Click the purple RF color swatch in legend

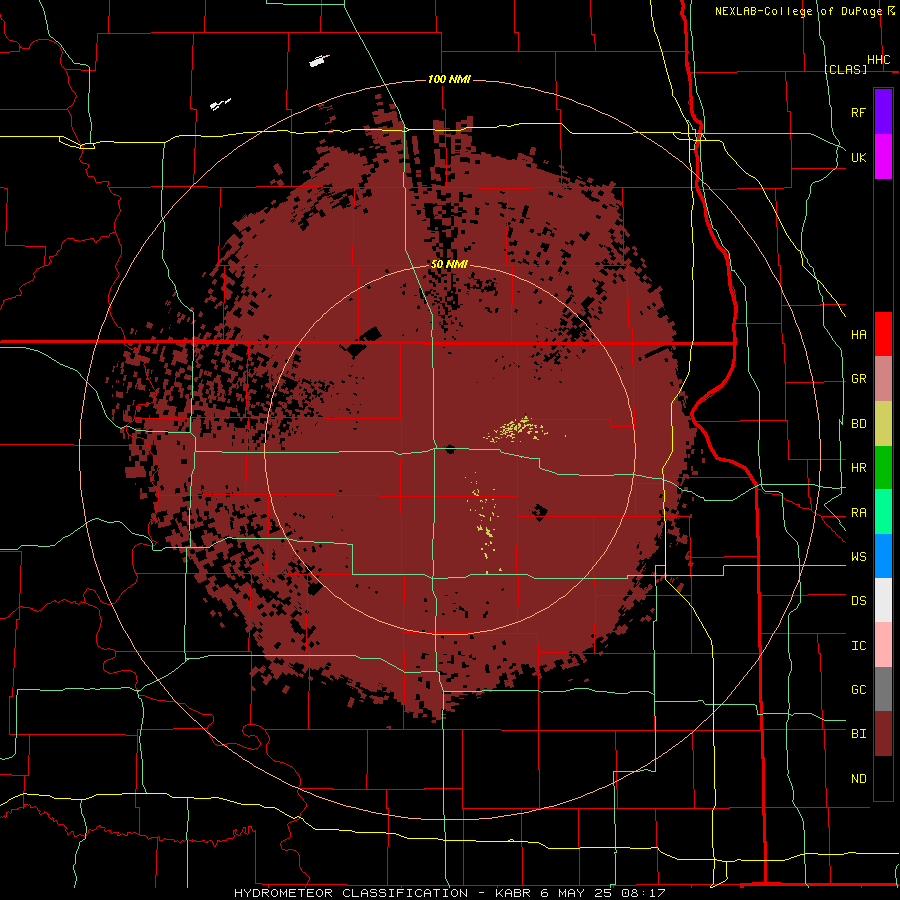pos(883,111)
